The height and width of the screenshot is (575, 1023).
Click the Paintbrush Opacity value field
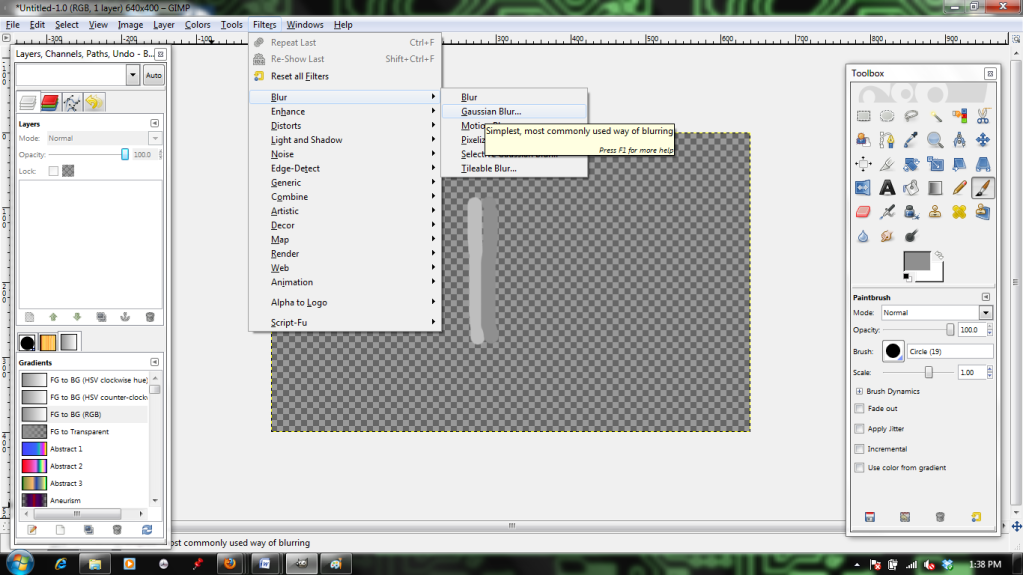[x=971, y=330]
